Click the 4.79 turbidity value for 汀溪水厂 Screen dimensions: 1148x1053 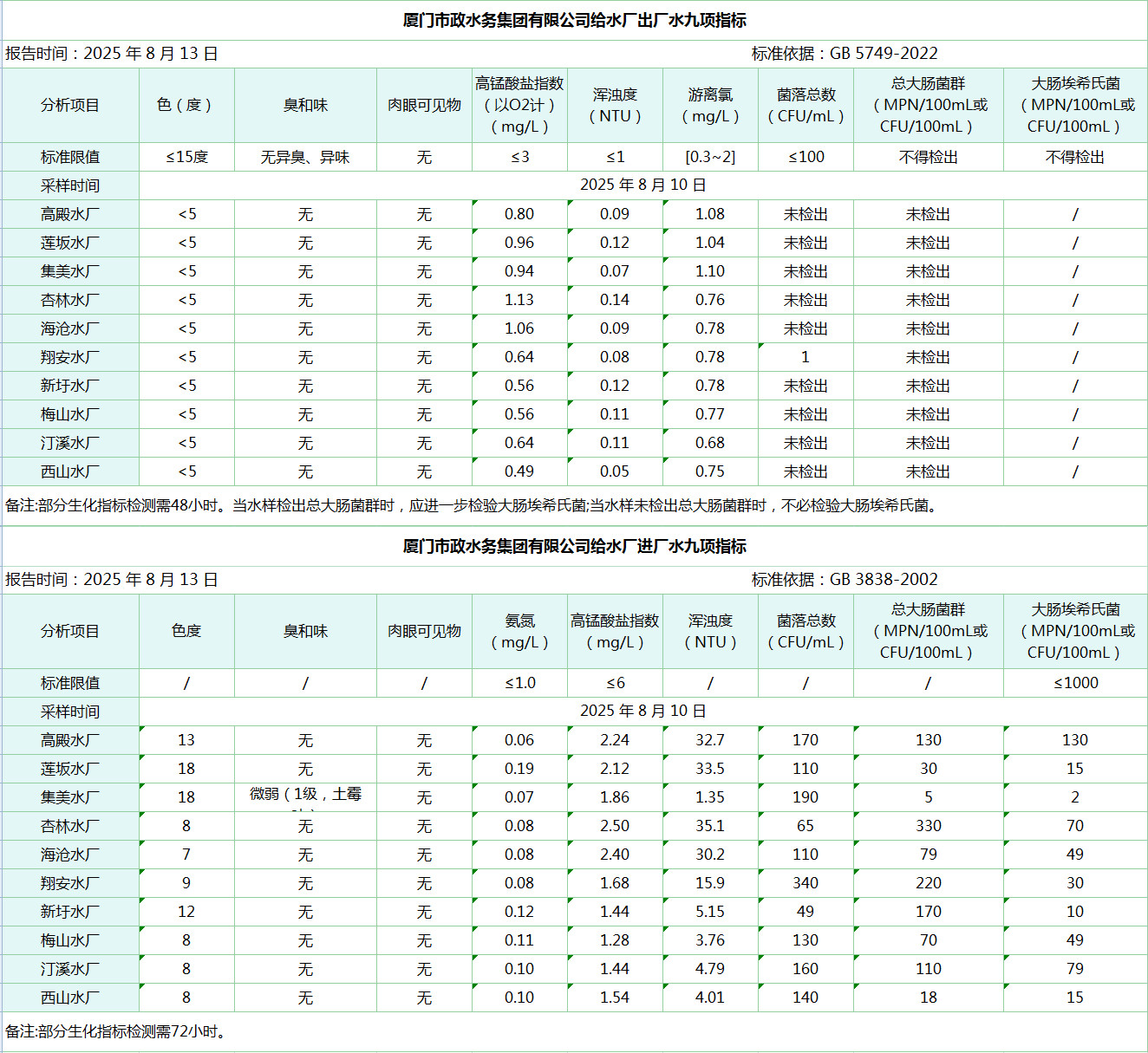(710, 969)
